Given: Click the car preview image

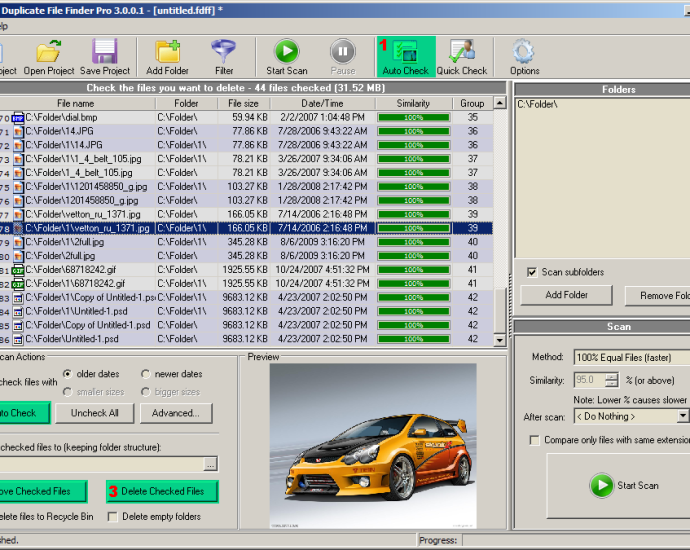Looking at the screenshot, I should (x=373, y=446).
